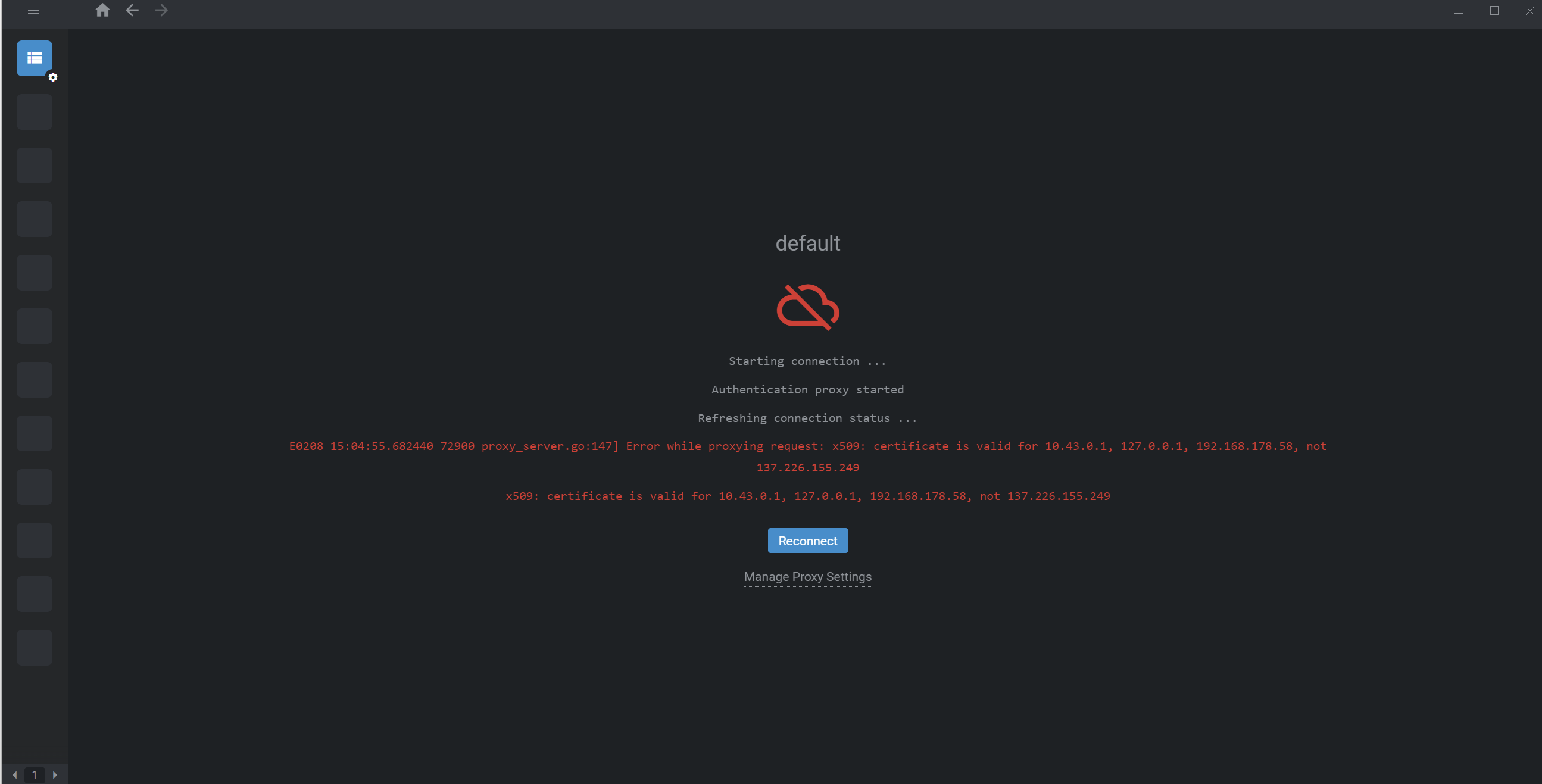This screenshot has height=784, width=1542.
Task: Open the hamburger application menu
Action: tap(33, 11)
